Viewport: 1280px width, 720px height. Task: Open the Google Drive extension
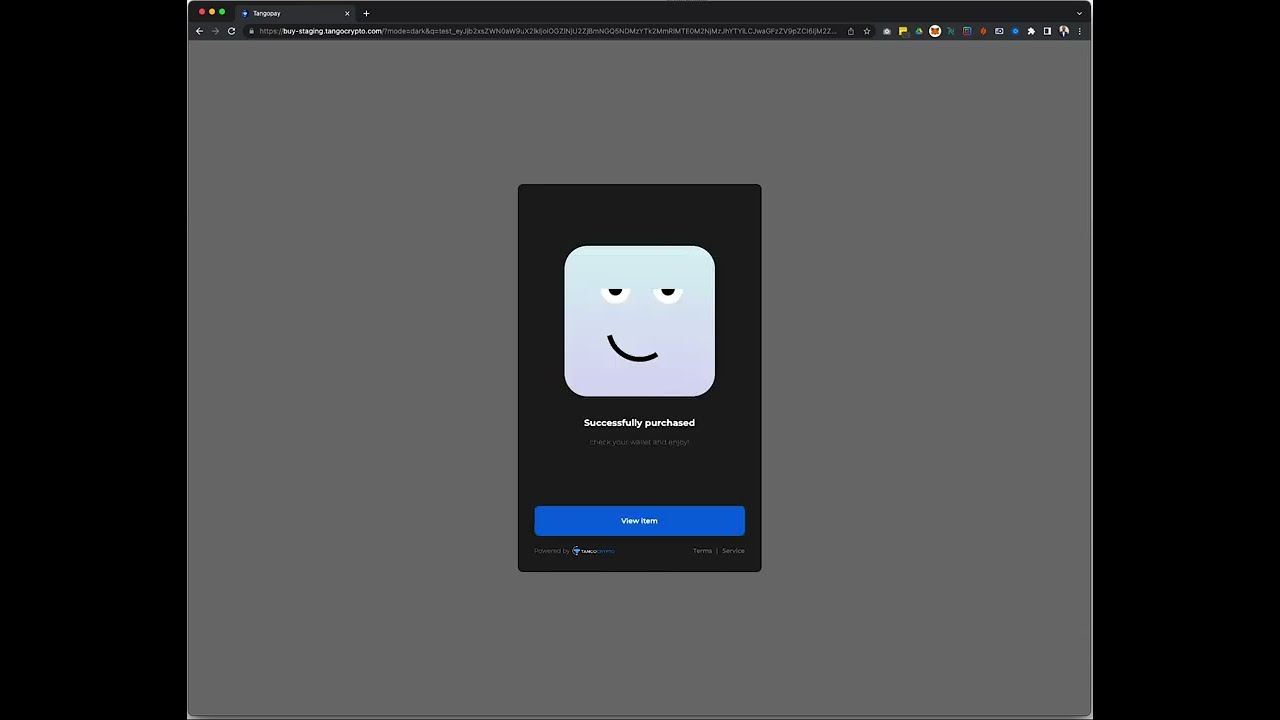[919, 31]
